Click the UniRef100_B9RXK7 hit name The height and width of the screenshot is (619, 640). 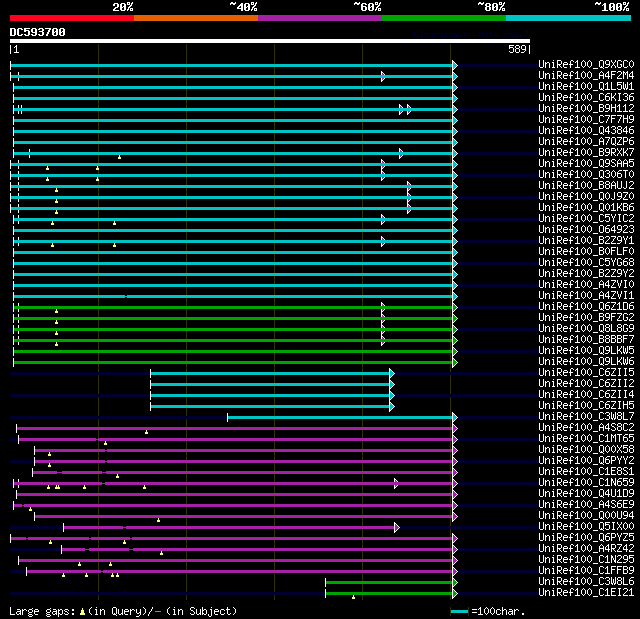[586, 153]
